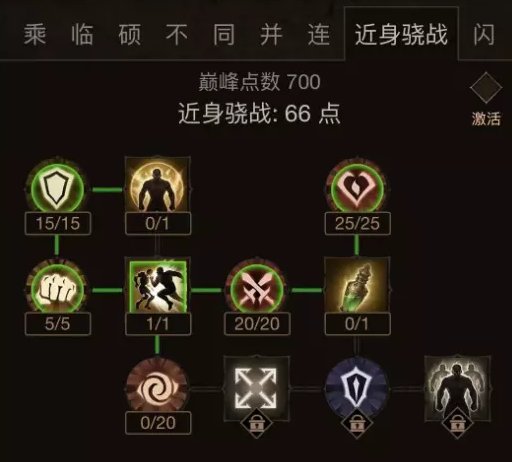
Task: Click the glowing muscular figure skill node
Action: coord(157,189)
